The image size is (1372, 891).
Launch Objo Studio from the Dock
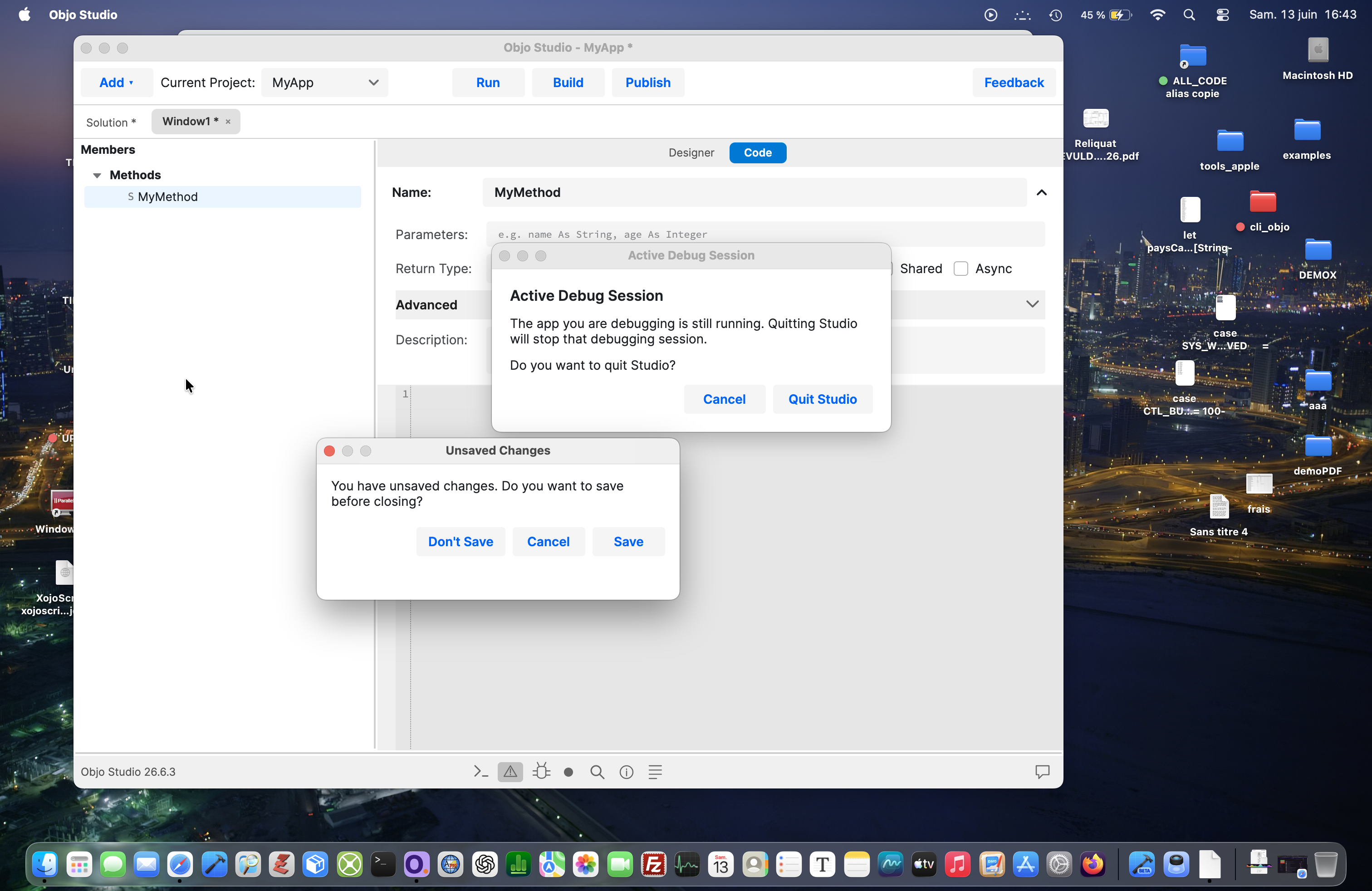click(x=416, y=864)
